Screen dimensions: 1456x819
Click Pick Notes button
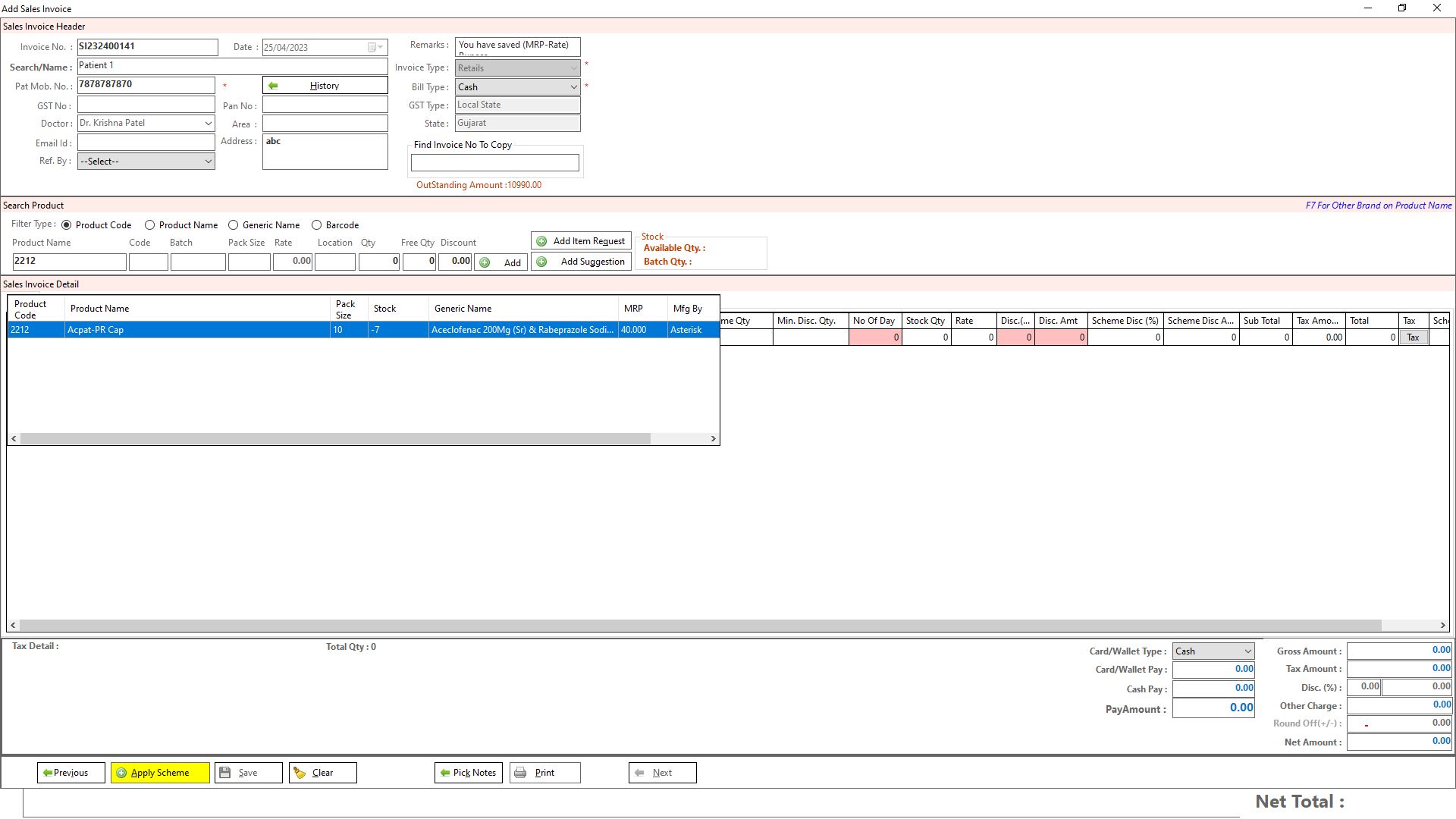pyautogui.click(x=468, y=773)
